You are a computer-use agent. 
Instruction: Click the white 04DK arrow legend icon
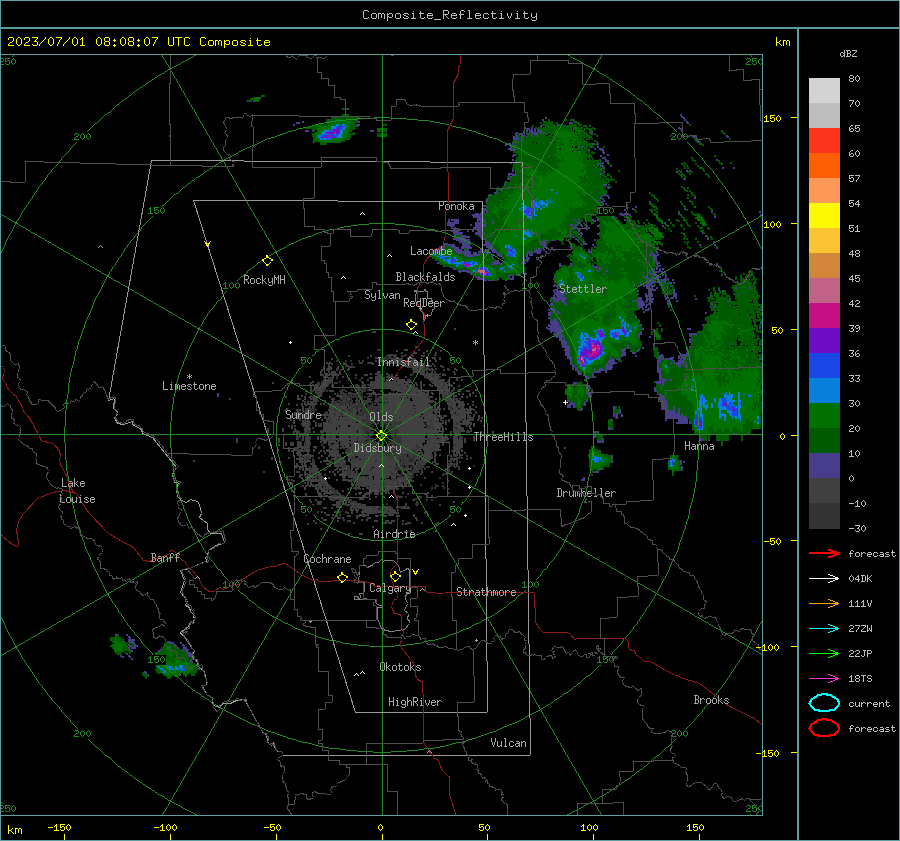click(x=824, y=578)
